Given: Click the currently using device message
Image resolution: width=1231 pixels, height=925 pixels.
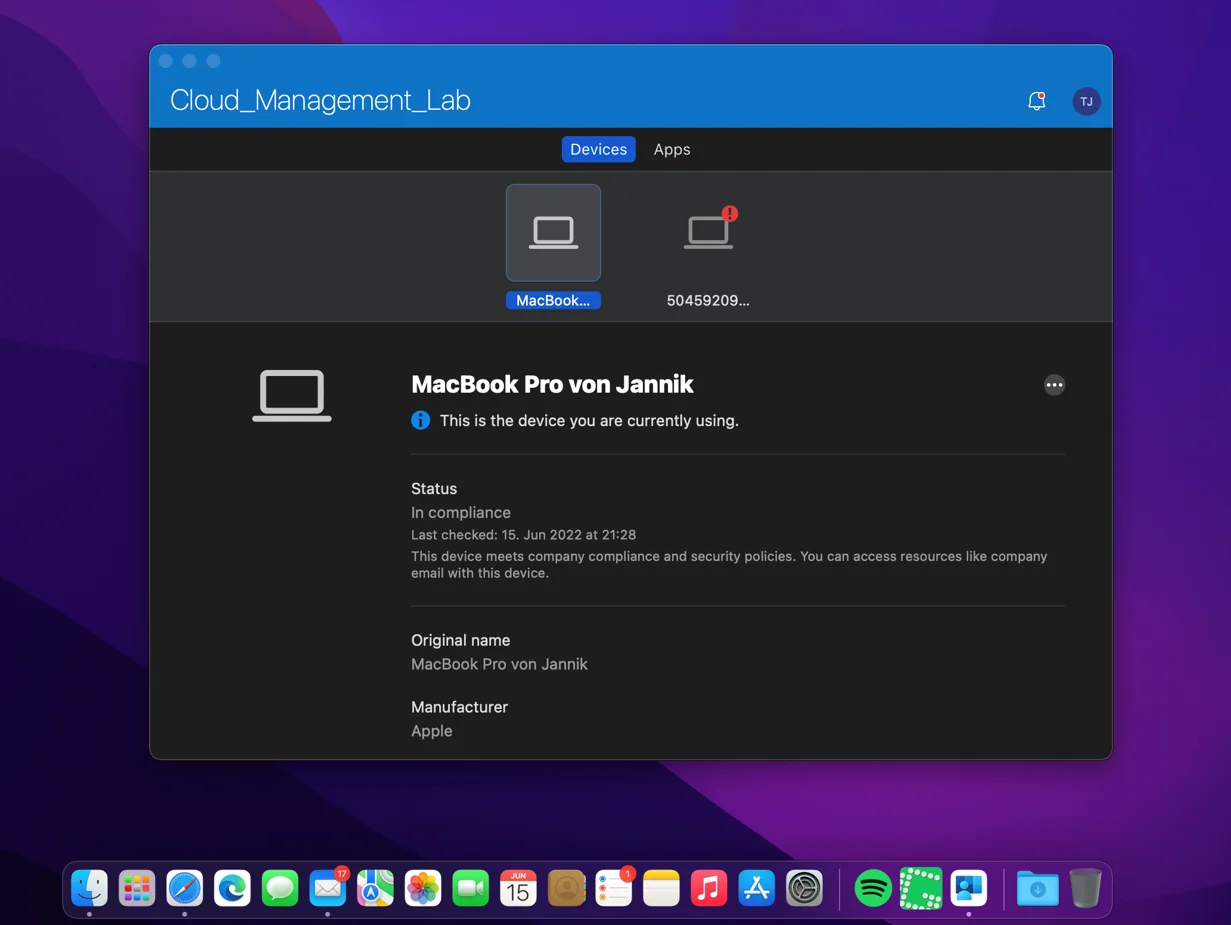Looking at the screenshot, I should [x=589, y=421].
